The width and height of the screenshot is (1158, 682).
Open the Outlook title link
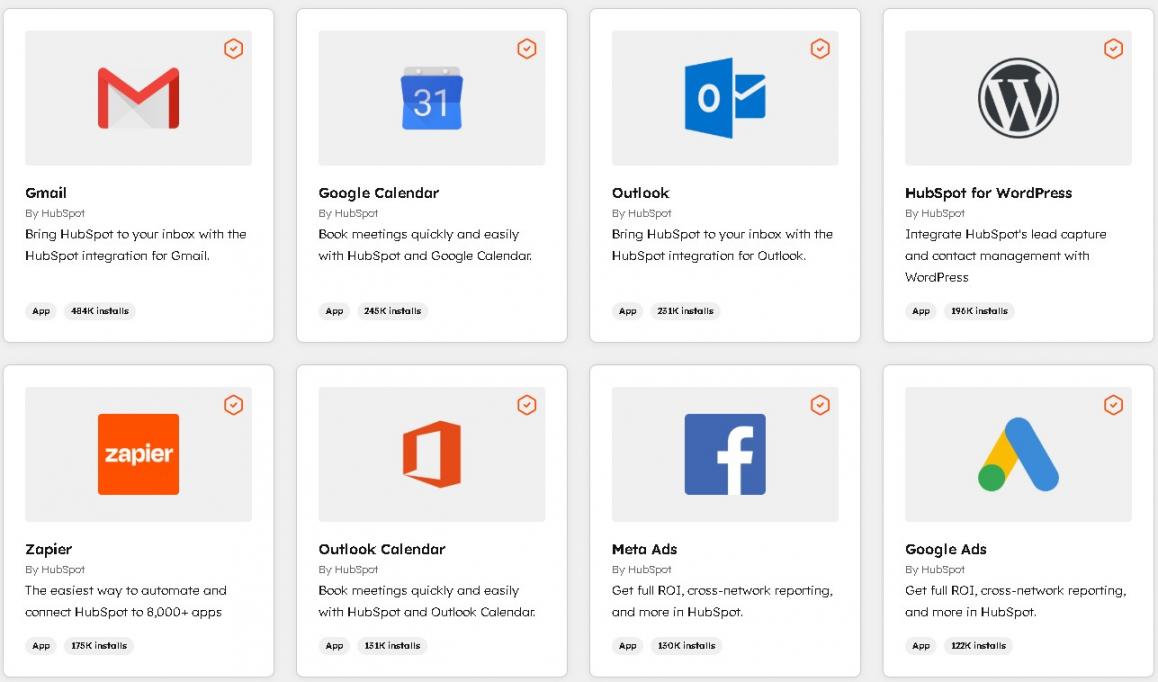640,193
